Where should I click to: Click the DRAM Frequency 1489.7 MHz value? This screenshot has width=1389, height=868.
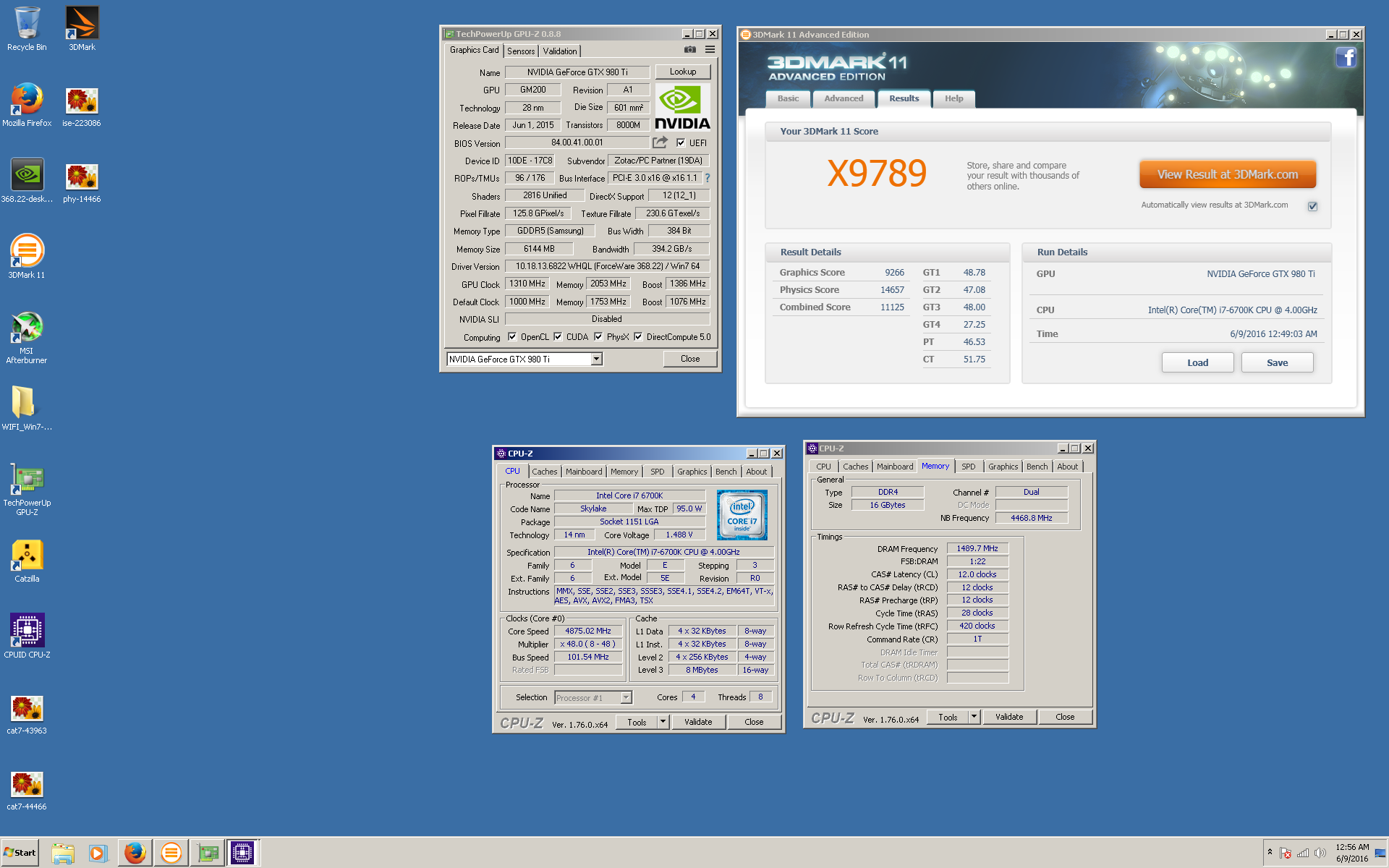click(x=977, y=548)
